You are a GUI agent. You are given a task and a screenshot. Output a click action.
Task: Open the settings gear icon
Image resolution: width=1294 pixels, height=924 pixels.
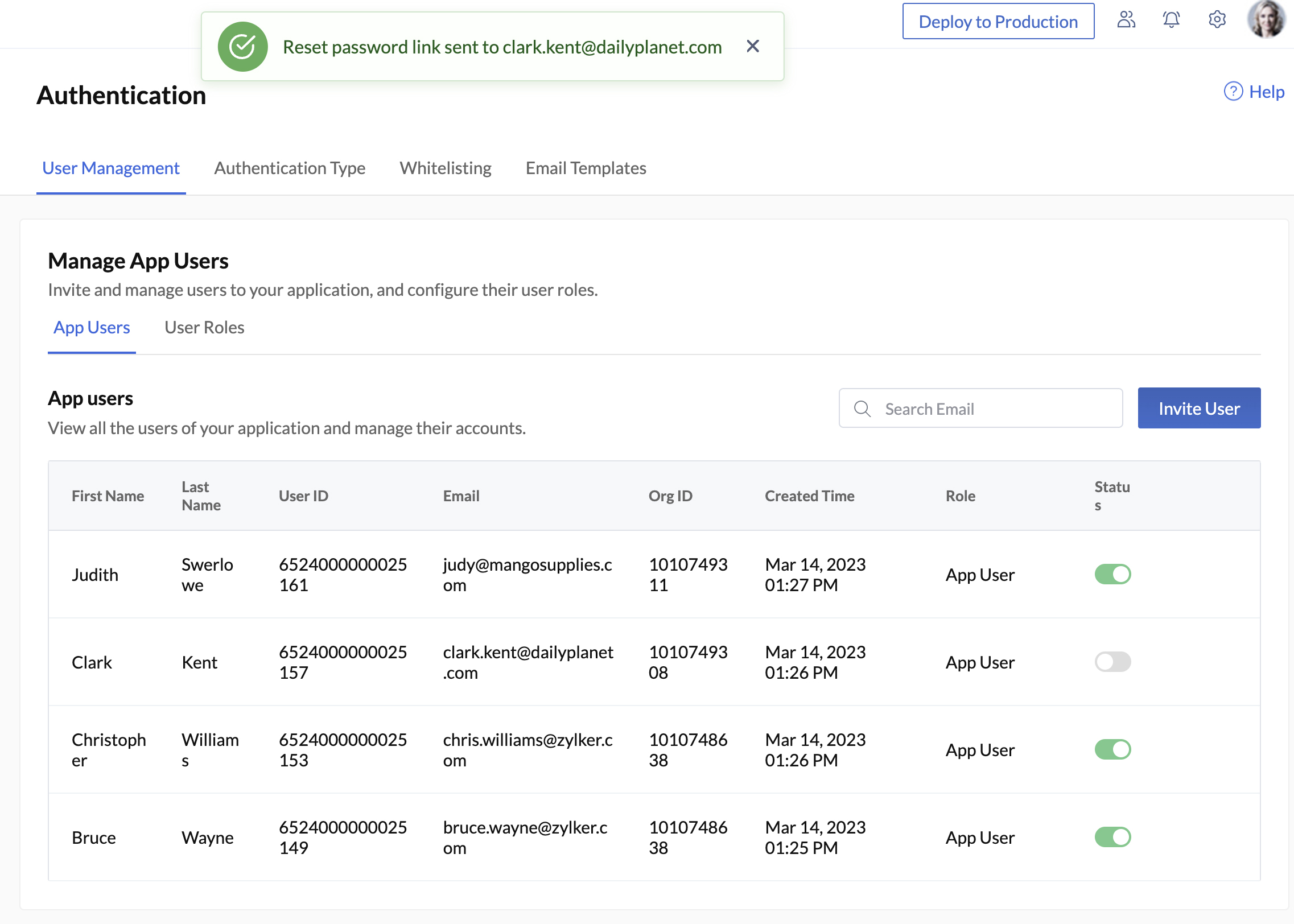(1217, 19)
